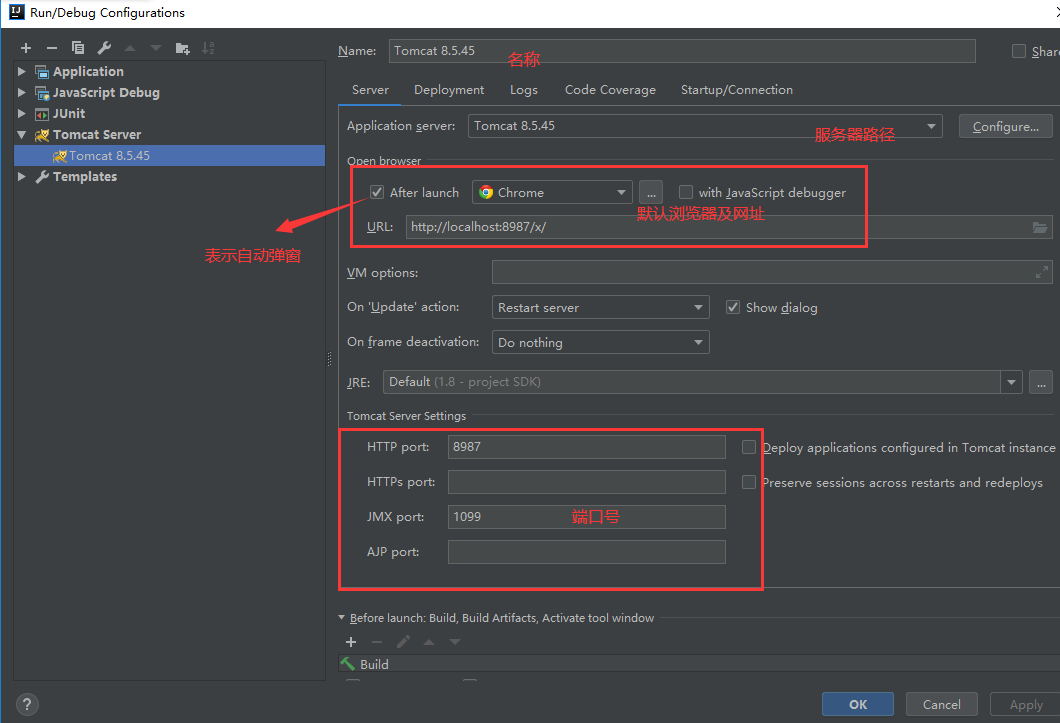Edit before-launch task pencil icon
The width and height of the screenshot is (1060, 723).
tap(403, 642)
